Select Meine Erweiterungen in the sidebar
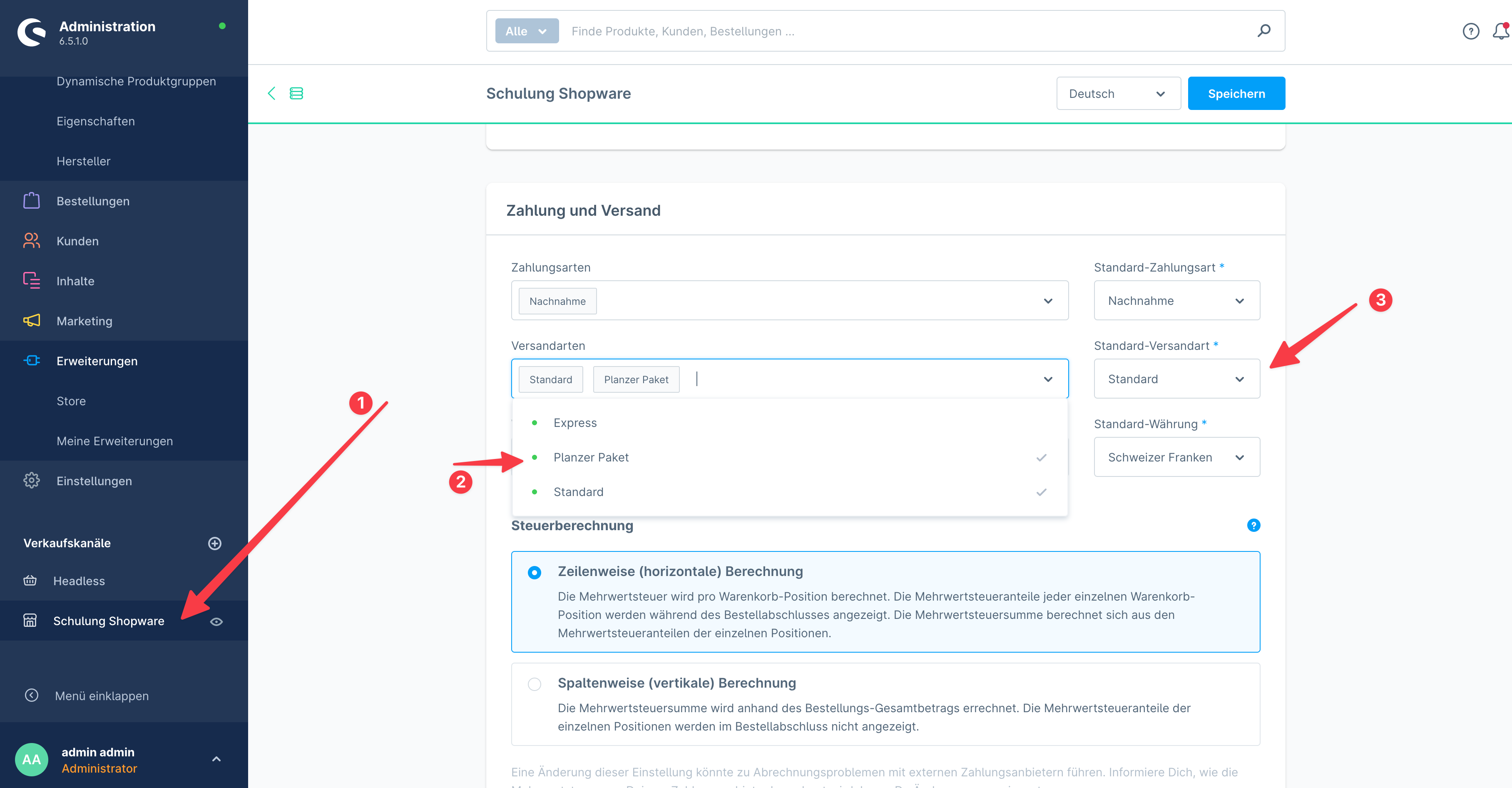 [x=114, y=440]
